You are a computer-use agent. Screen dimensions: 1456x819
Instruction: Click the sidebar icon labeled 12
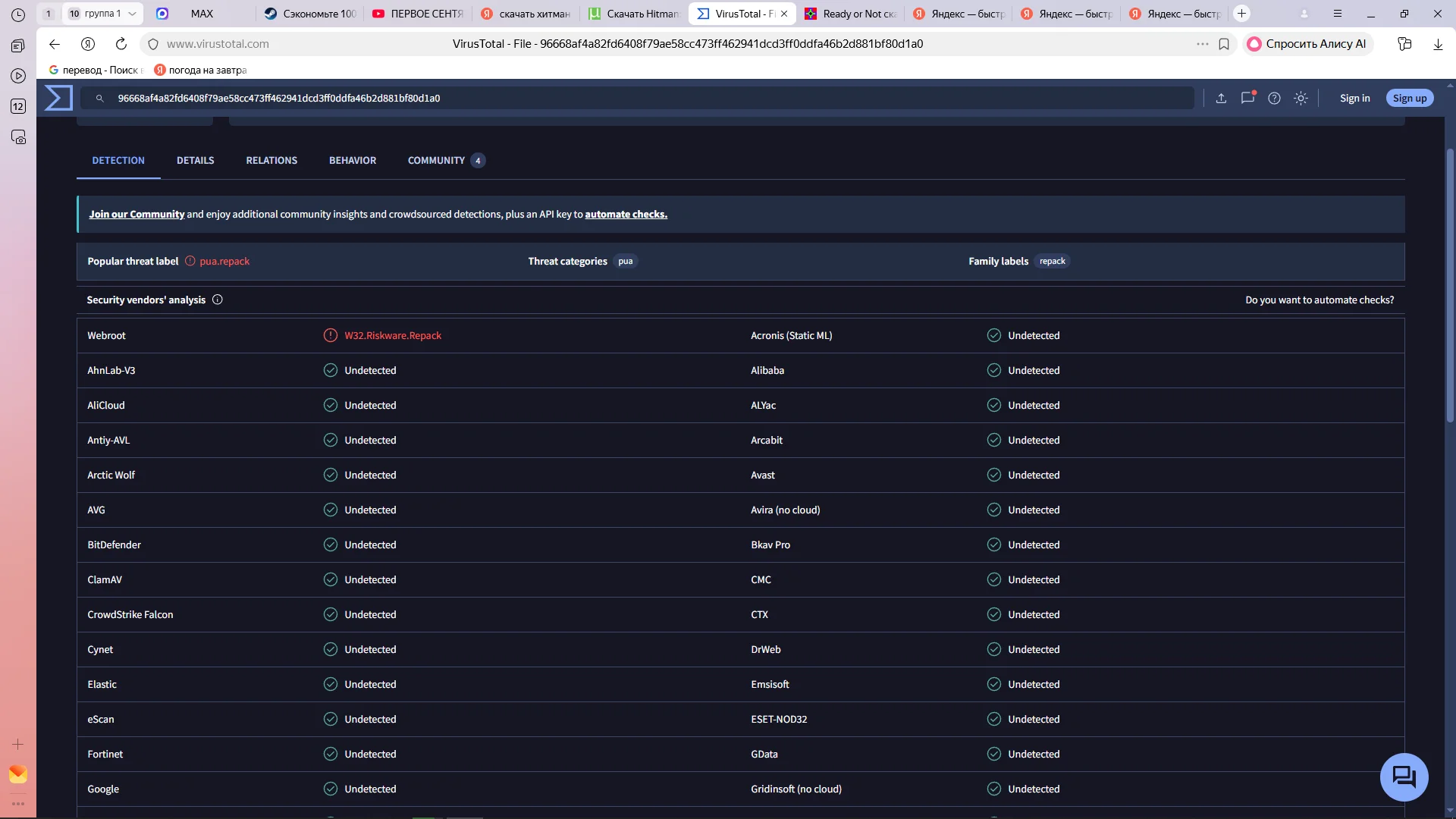pyautogui.click(x=18, y=106)
